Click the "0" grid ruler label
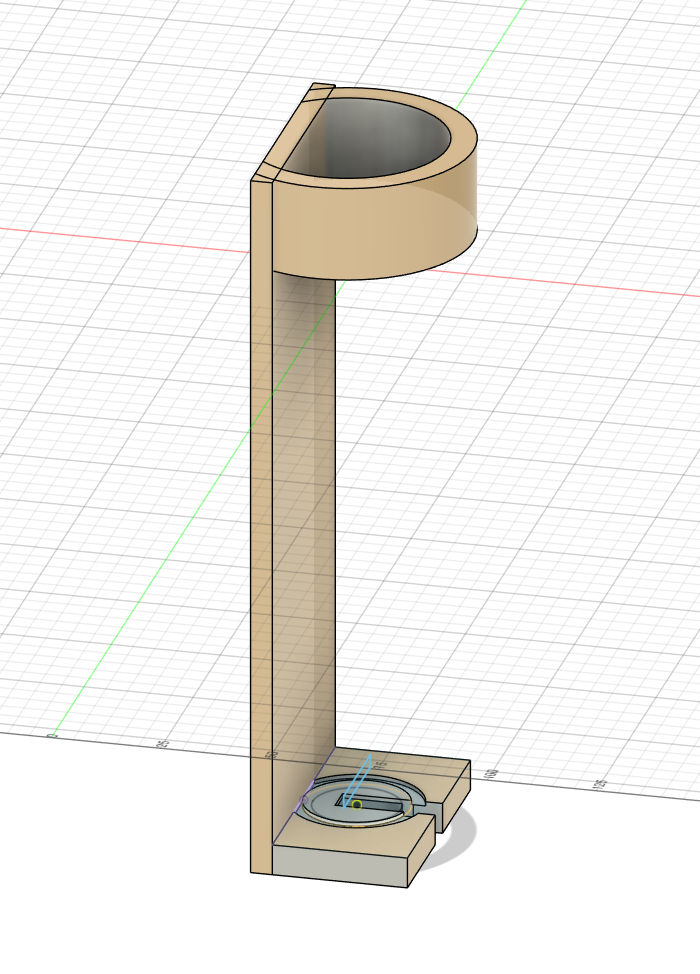This screenshot has width=700, height=974. (53, 735)
